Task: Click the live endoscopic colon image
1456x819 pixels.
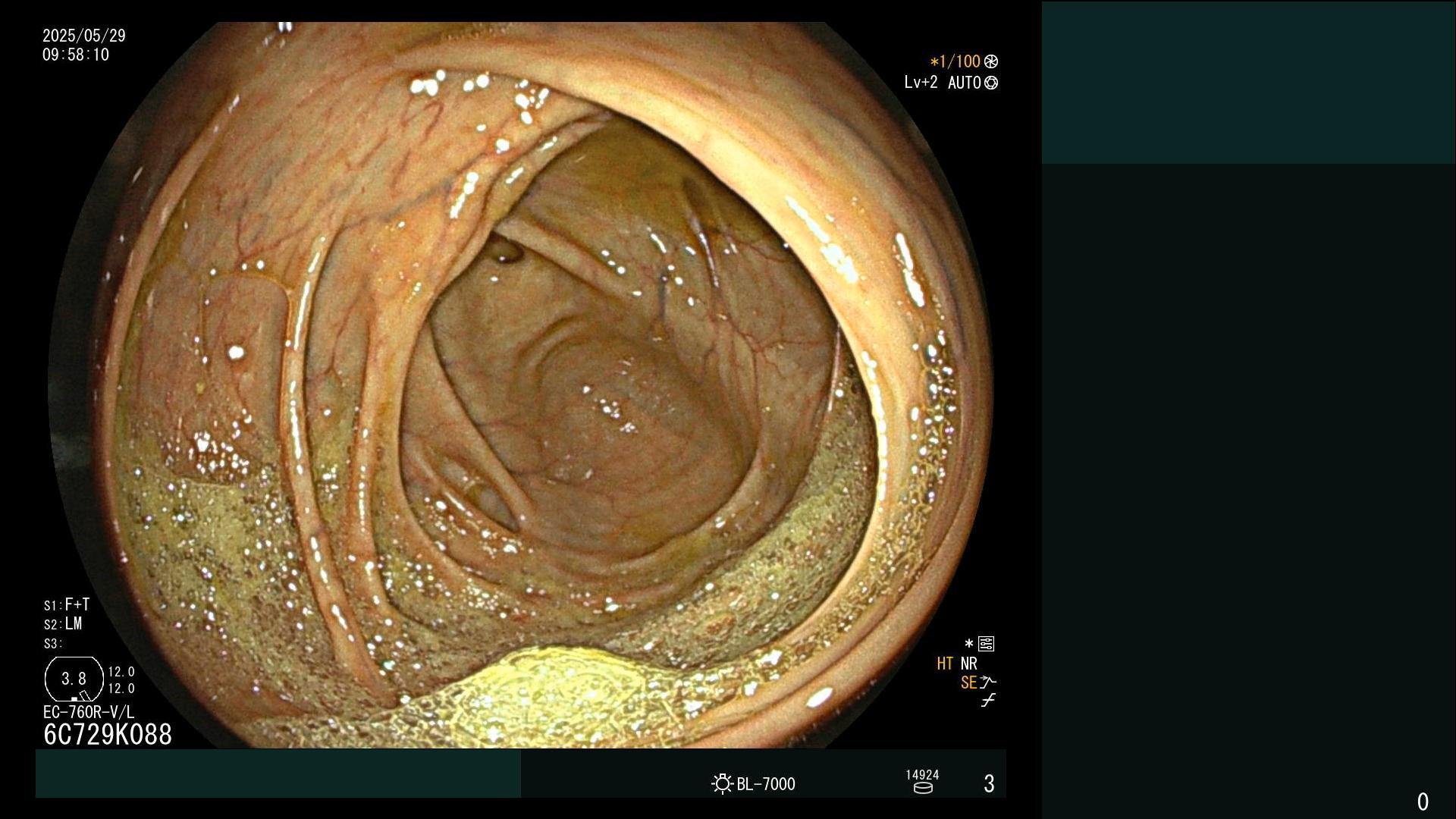Action: (521, 385)
